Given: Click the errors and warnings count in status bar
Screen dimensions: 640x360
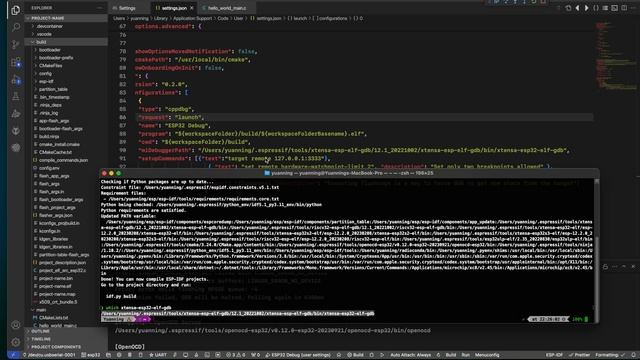Looking at the screenshot, I should pos(236,355).
